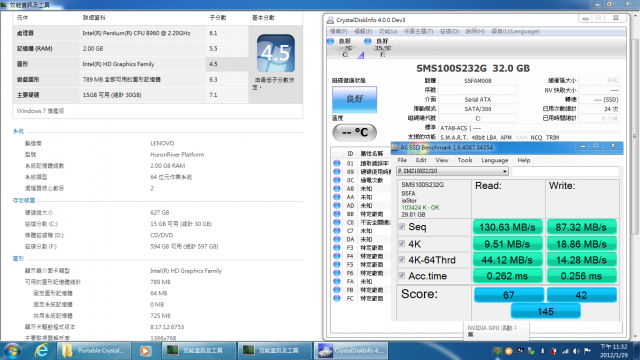
Task: Open the Language menu in CrystalDiskInfo
Action: pos(516,31)
